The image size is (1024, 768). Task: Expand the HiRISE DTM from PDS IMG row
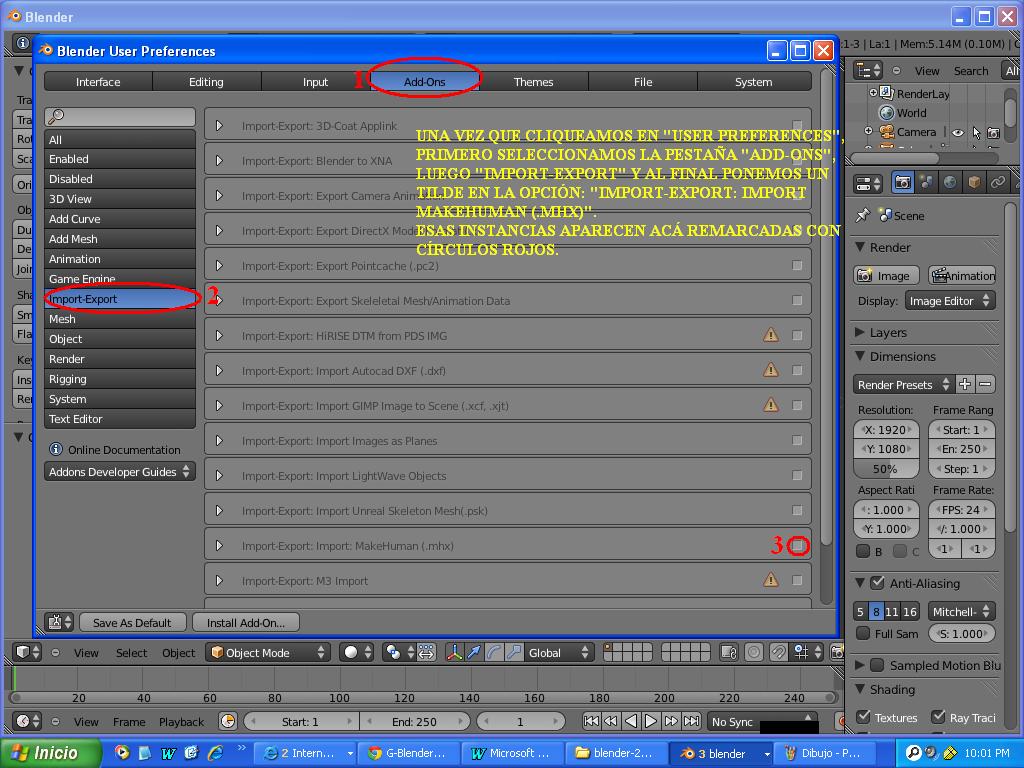[219, 336]
